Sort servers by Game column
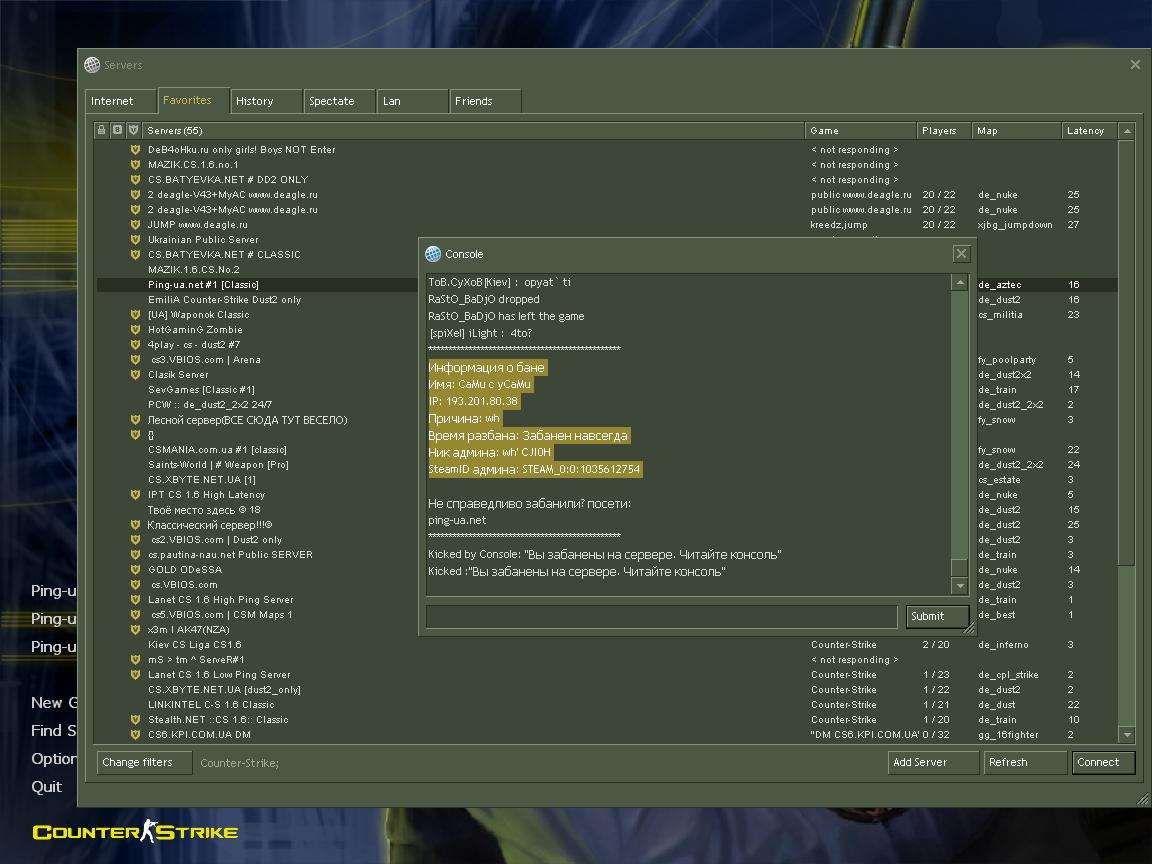Image resolution: width=1152 pixels, height=864 pixels. [861, 131]
